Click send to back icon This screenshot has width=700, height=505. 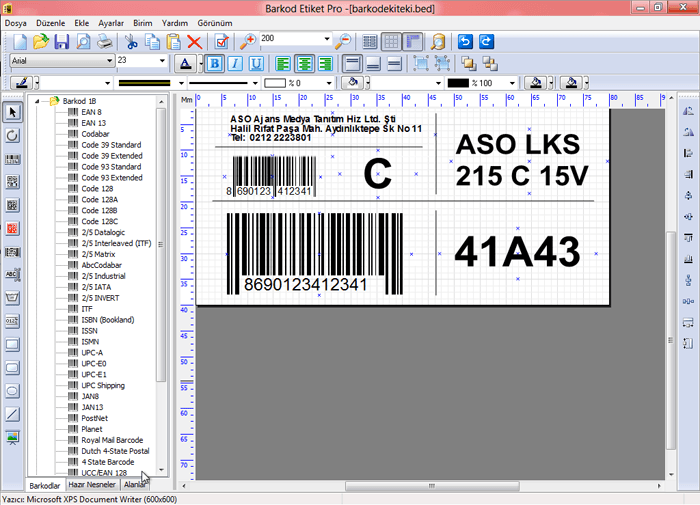(490, 64)
